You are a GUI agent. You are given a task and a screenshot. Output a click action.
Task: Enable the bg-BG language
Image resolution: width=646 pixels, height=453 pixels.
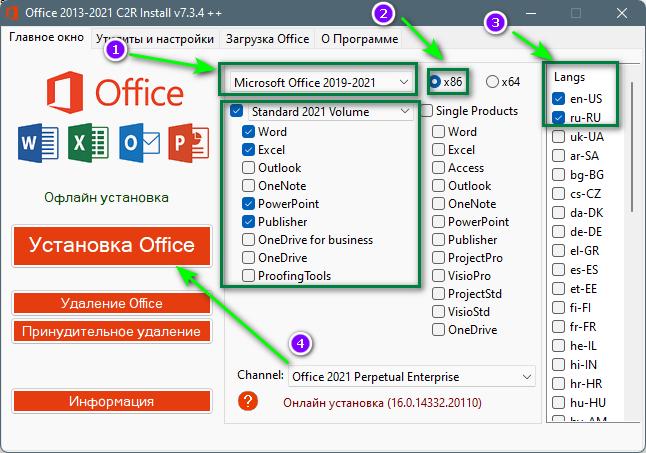coord(558,175)
